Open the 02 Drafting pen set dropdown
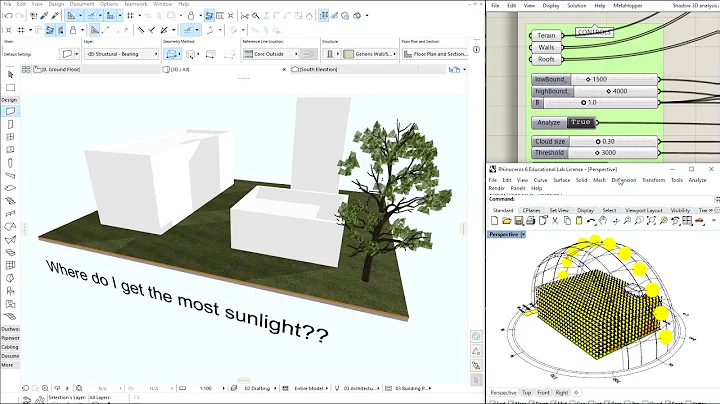The image size is (720, 404). [259, 388]
